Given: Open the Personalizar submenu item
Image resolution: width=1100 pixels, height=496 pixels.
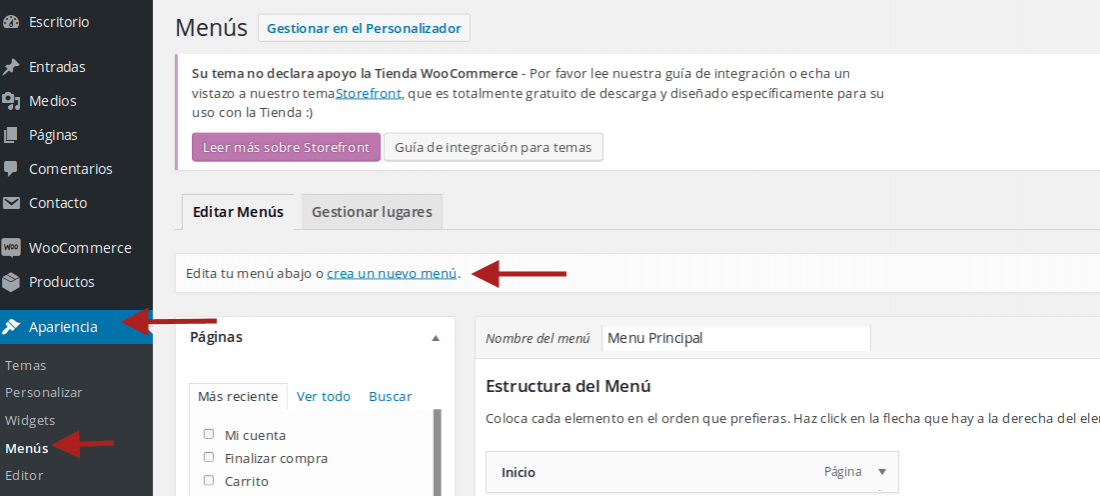Looking at the screenshot, I should click(x=43, y=393).
